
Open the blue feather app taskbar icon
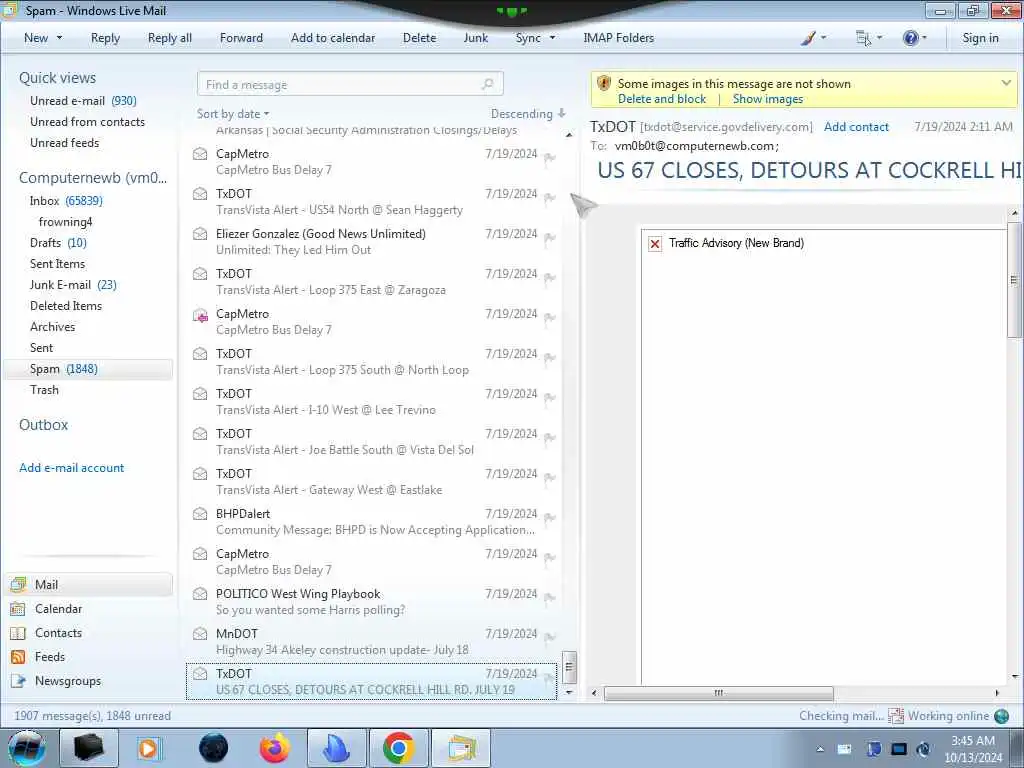click(336, 748)
